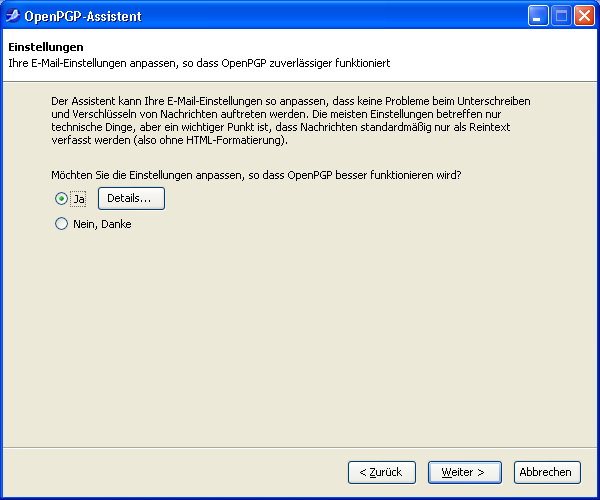The width and height of the screenshot is (600, 500).
Task: Click the "OpenPGP-Assistent" window title text
Action: point(83,16)
